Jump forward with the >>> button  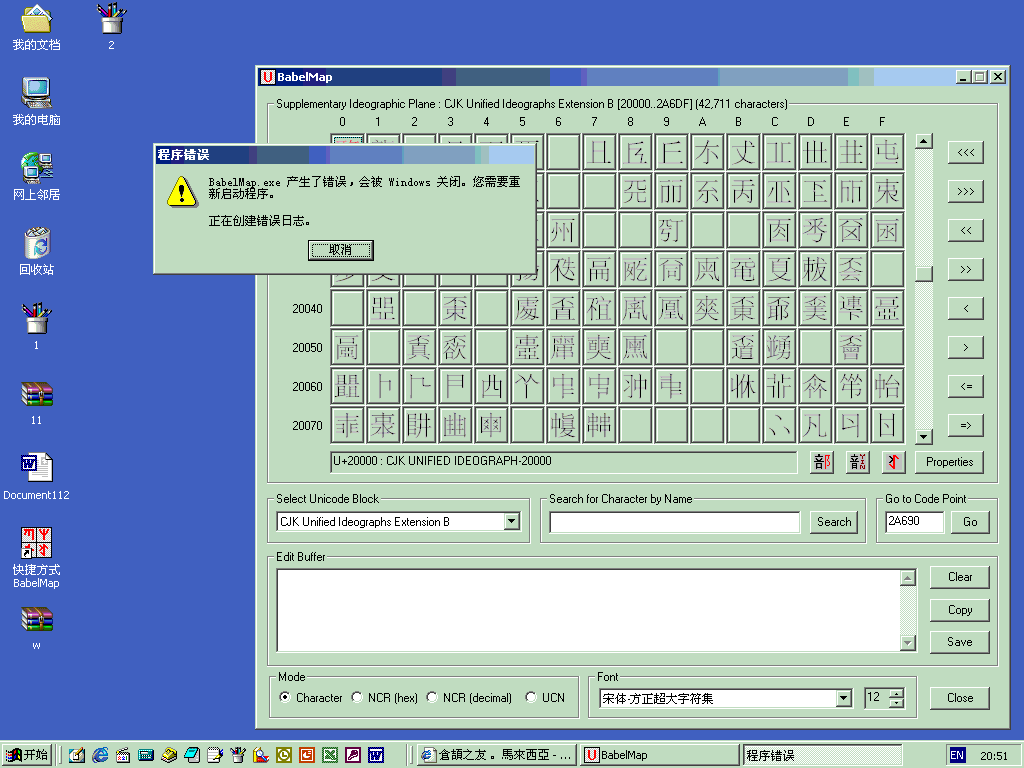[x=966, y=191]
